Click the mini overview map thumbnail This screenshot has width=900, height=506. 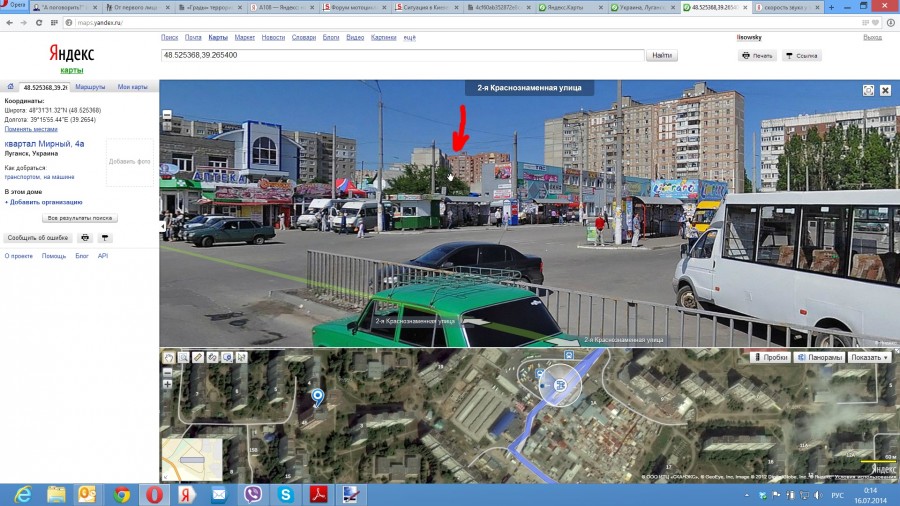click(x=191, y=458)
